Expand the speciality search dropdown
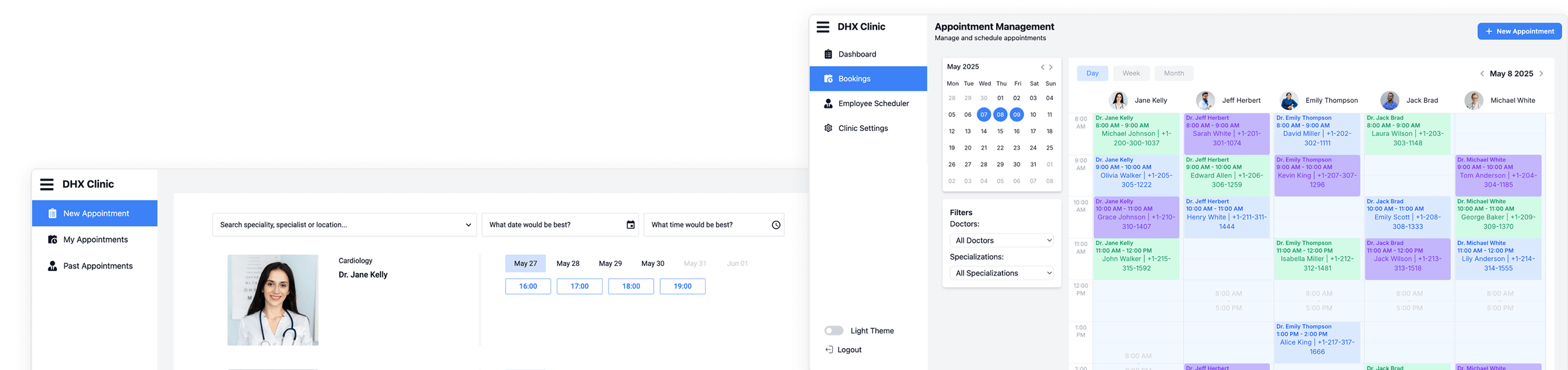Screen dimensions: 1568x370 point(468,225)
